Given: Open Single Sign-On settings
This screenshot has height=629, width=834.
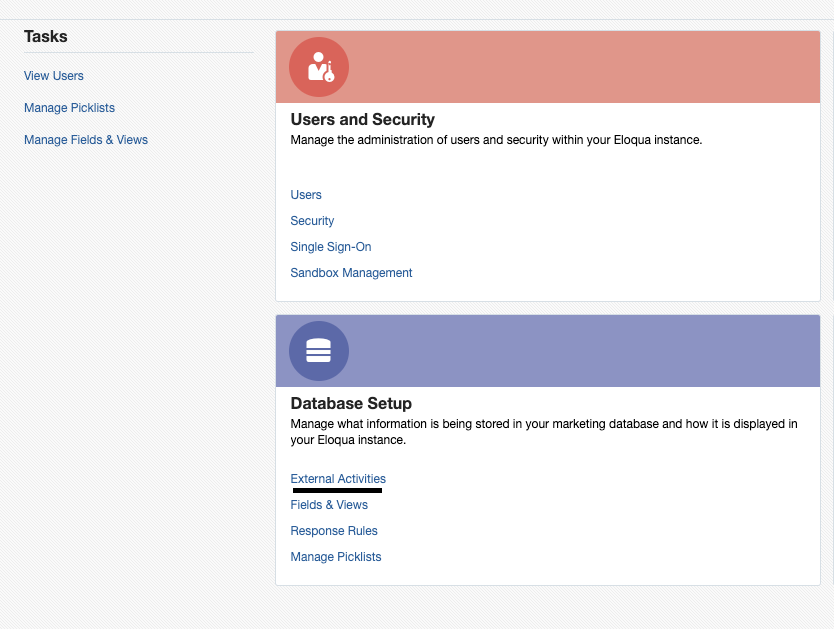Looking at the screenshot, I should click(x=331, y=247).
